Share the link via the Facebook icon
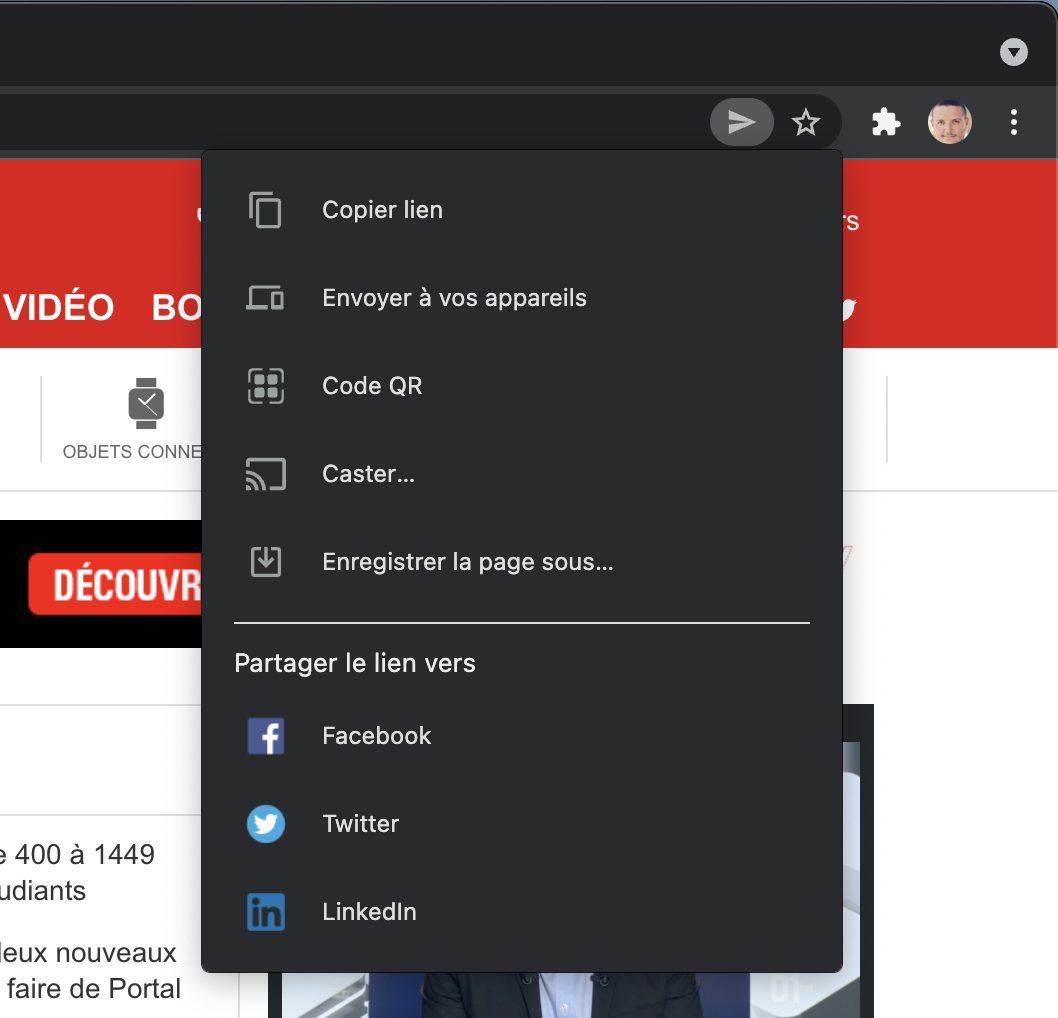 tap(266, 736)
